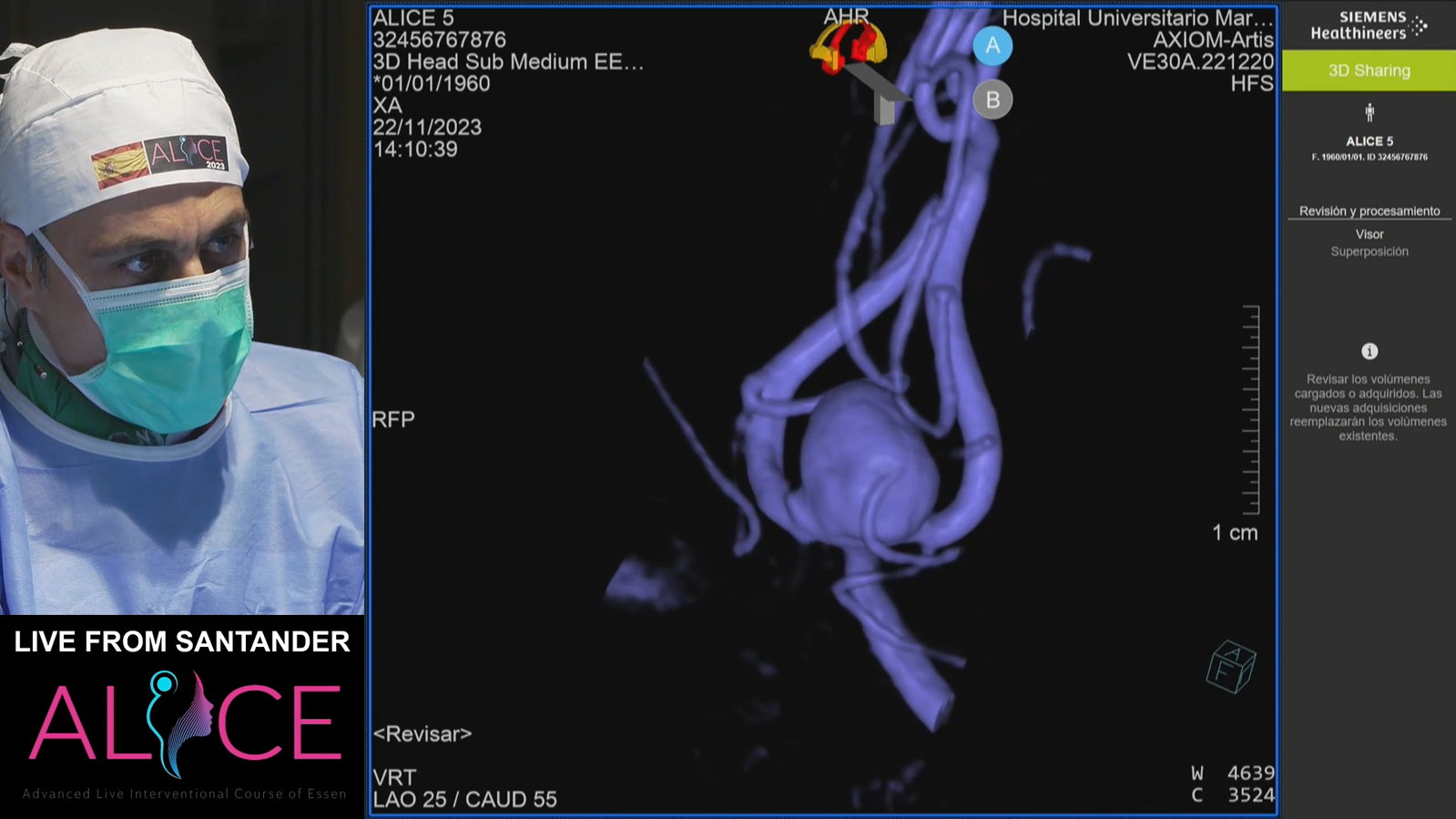Viewport: 1456px width, 819px height.
Task: Click the LAO 25 / CAUD 55 angulation text
Action: pyautogui.click(x=464, y=799)
